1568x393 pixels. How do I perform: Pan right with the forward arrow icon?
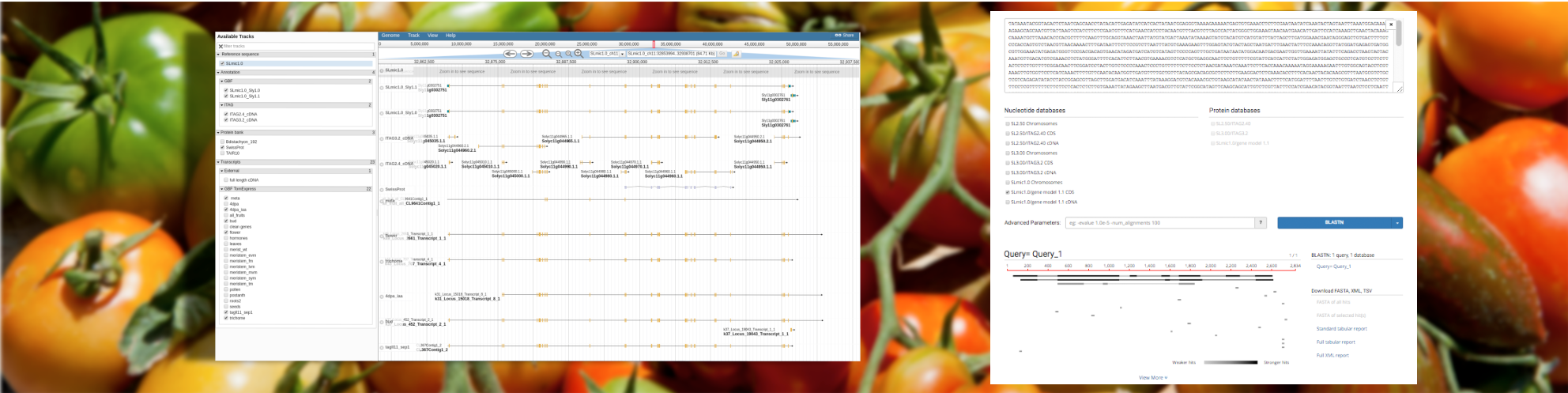point(526,54)
